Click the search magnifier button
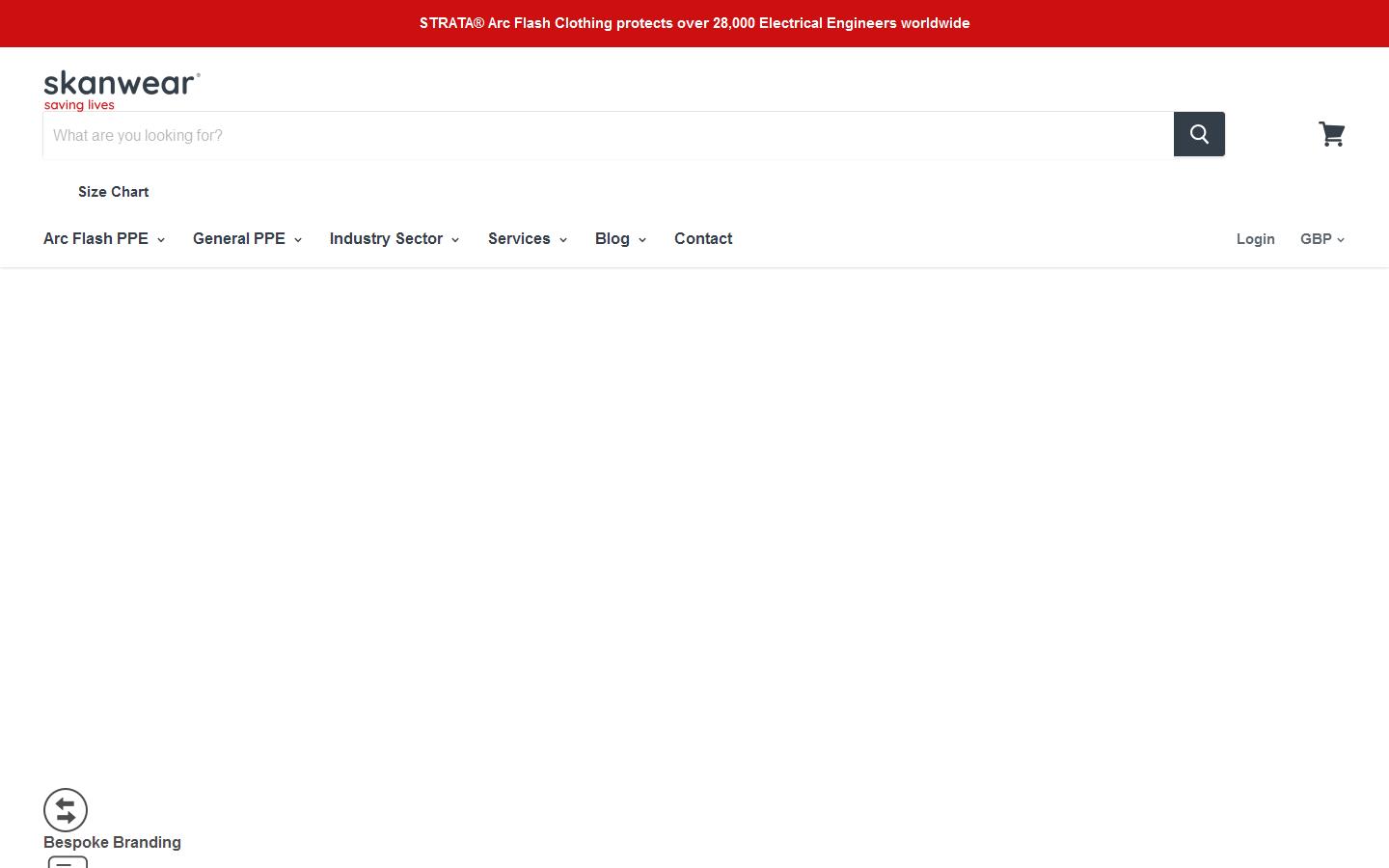Viewport: 1389px width, 868px height. 1199,134
